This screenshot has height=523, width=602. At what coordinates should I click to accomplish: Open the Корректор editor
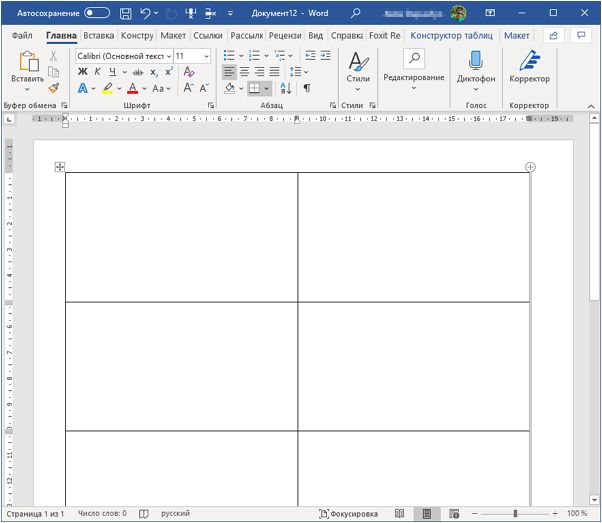[x=529, y=67]
